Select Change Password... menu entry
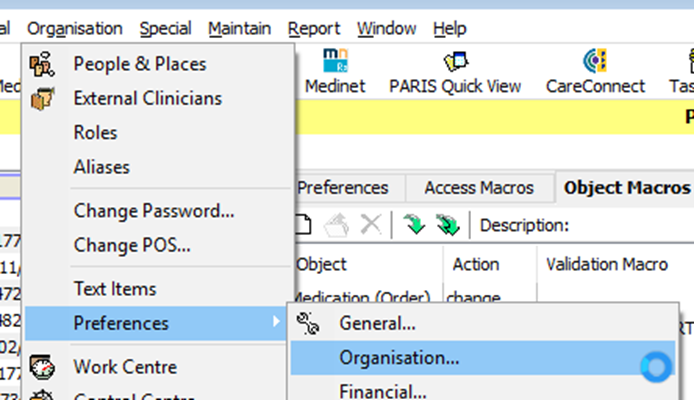The width and height of the screenshot is (694, 400). (x=154, y=211)
